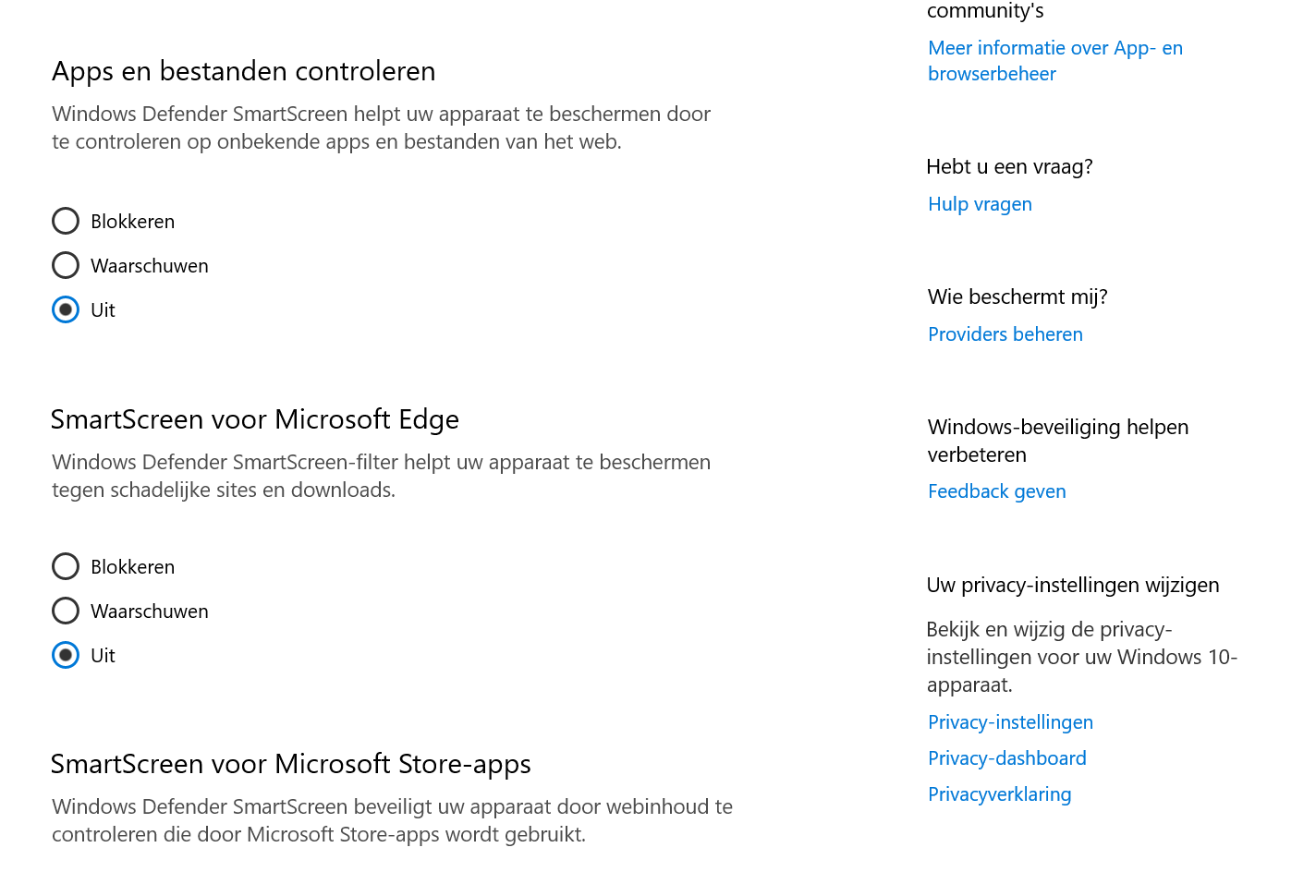Viewport: 1316px width, 896px height.
Task: Set SmartScreen voor Microsoft Edge to Blokkeren
Action: [66, 567]
